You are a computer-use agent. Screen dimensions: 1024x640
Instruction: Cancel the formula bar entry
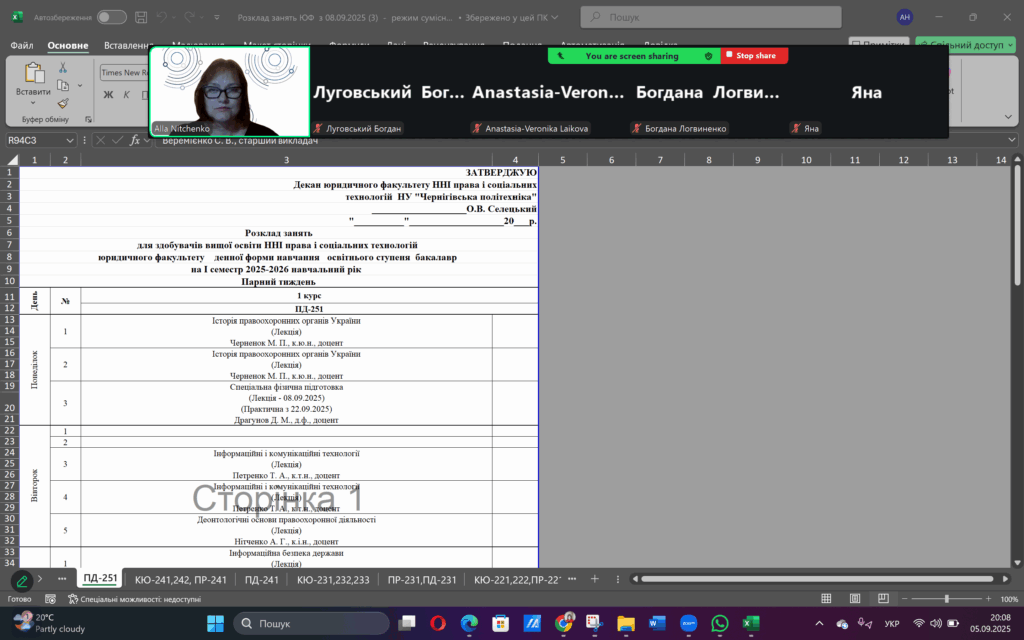pyautogui.click(x=101, y=140)
